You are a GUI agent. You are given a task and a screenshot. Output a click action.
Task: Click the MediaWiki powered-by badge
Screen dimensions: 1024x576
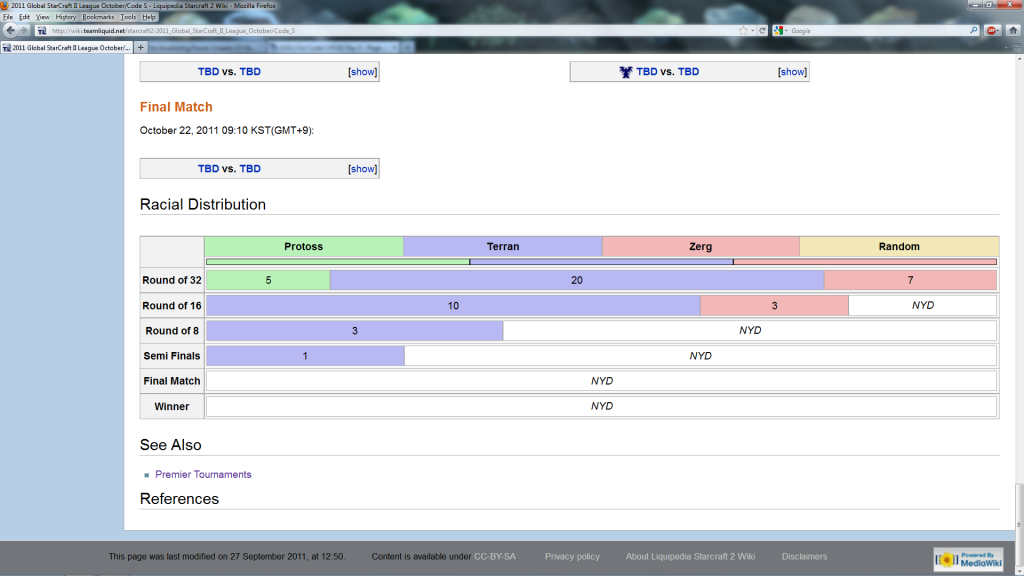(962, 559)
